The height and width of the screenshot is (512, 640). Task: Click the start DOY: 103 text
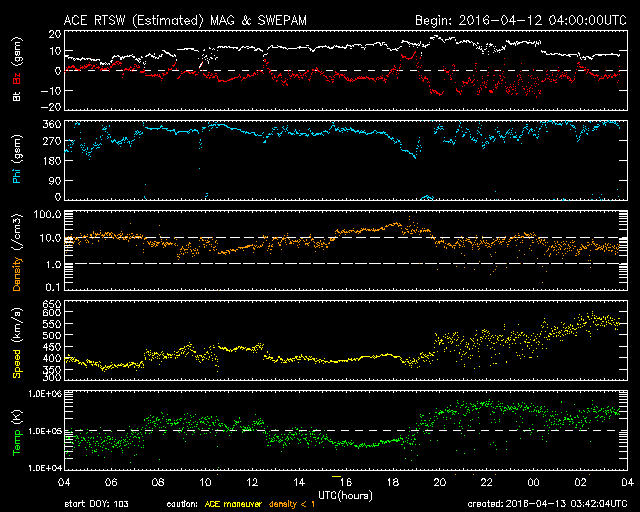[x=97, y=504]
